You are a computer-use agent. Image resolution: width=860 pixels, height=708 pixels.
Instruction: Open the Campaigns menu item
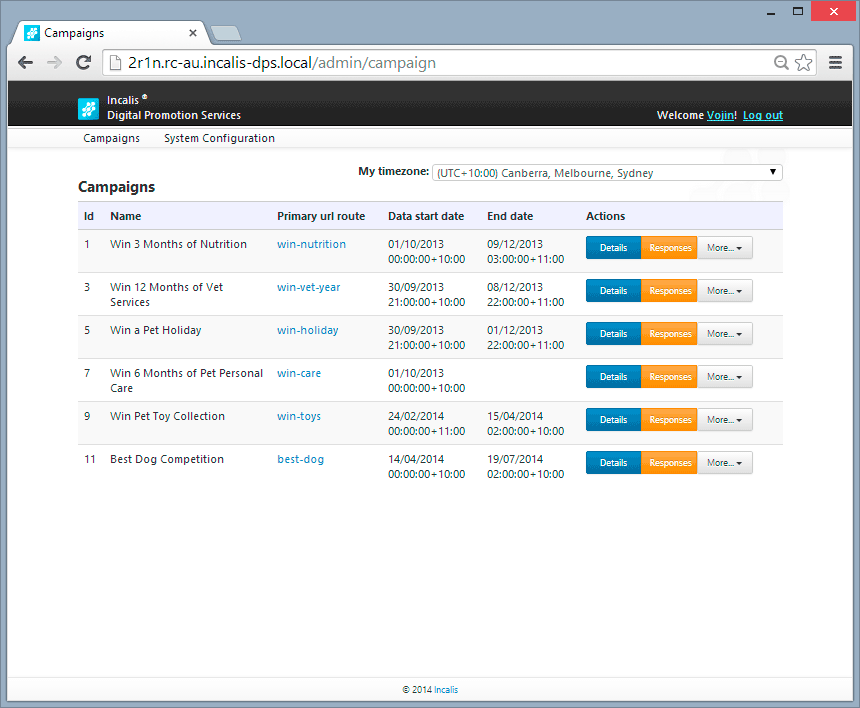[x=111, y=139]
